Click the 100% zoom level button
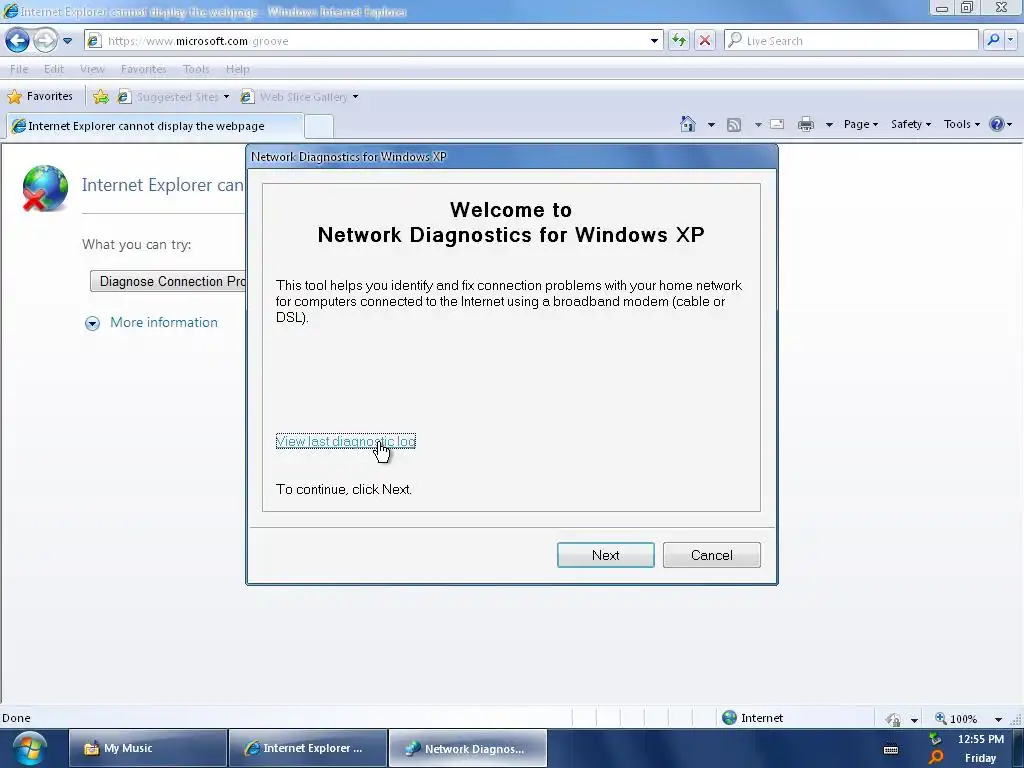The width and height of the screenshot is (1024, 768). click(956, 718)
